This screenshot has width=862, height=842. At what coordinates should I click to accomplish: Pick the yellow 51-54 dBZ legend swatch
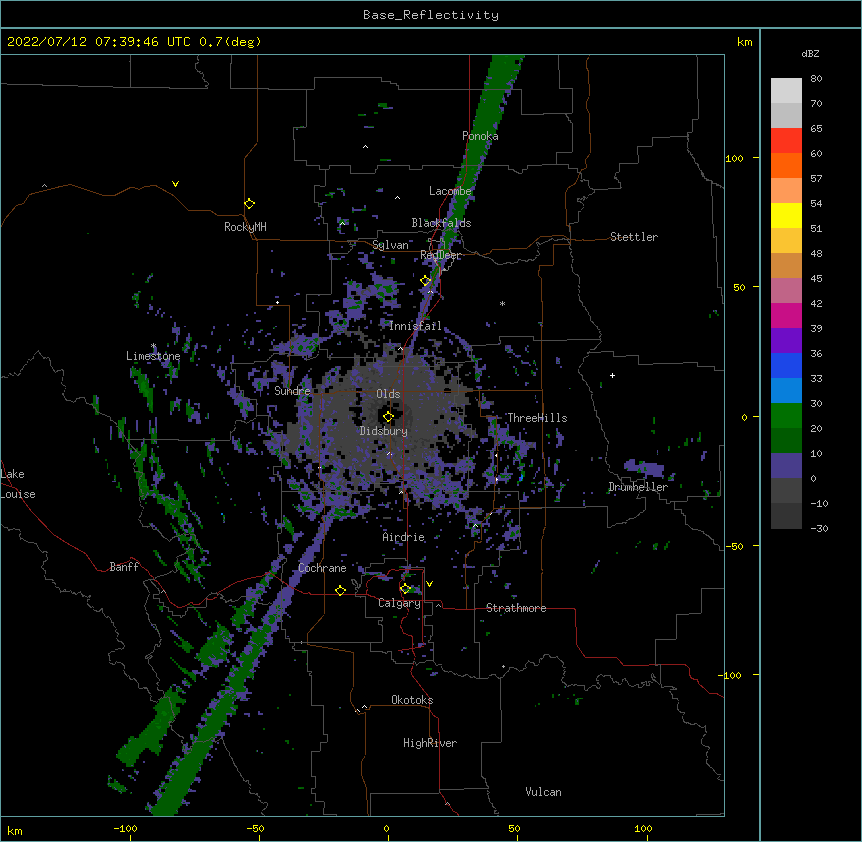click(786, 215)
